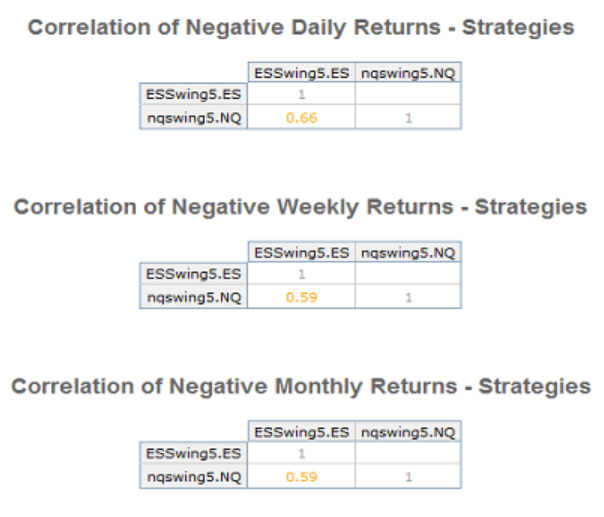Click Correlation of Negative Weekly Returns heading
Screen dimensions: 604x517
(x=300, y=207)
